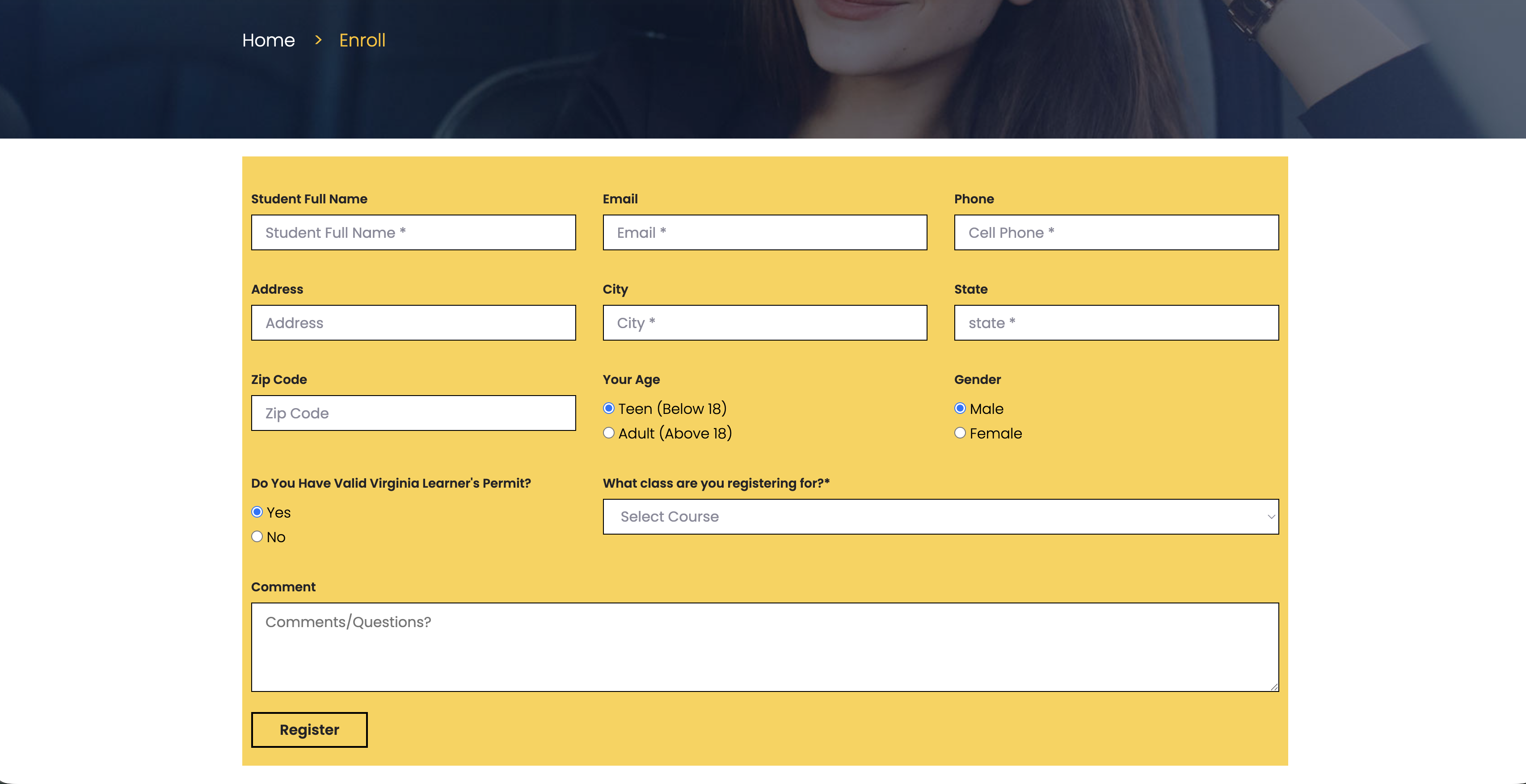Screen dimensions: 1526x784
Task: Choose Female gender radio button
Action: 960,433
